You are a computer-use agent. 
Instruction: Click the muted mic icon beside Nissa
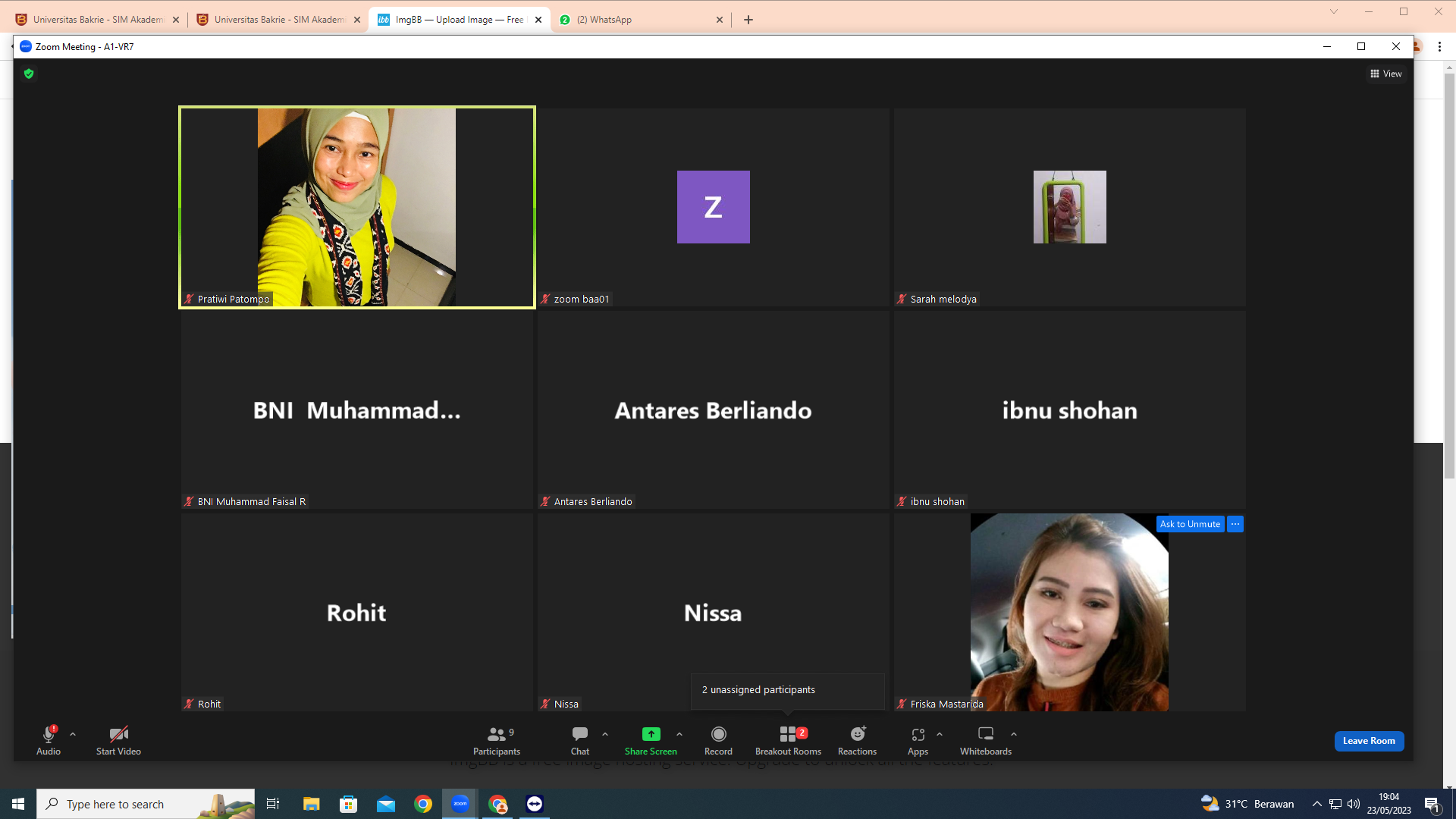[545, 704]
